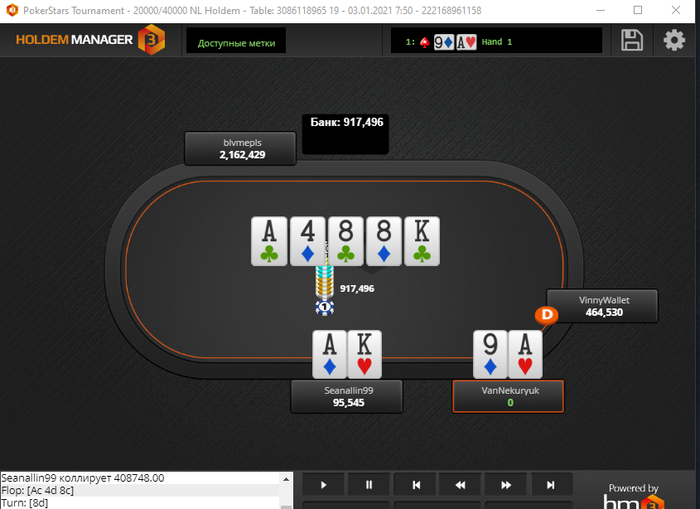Click the orange dealer button chip

[546, 315]
